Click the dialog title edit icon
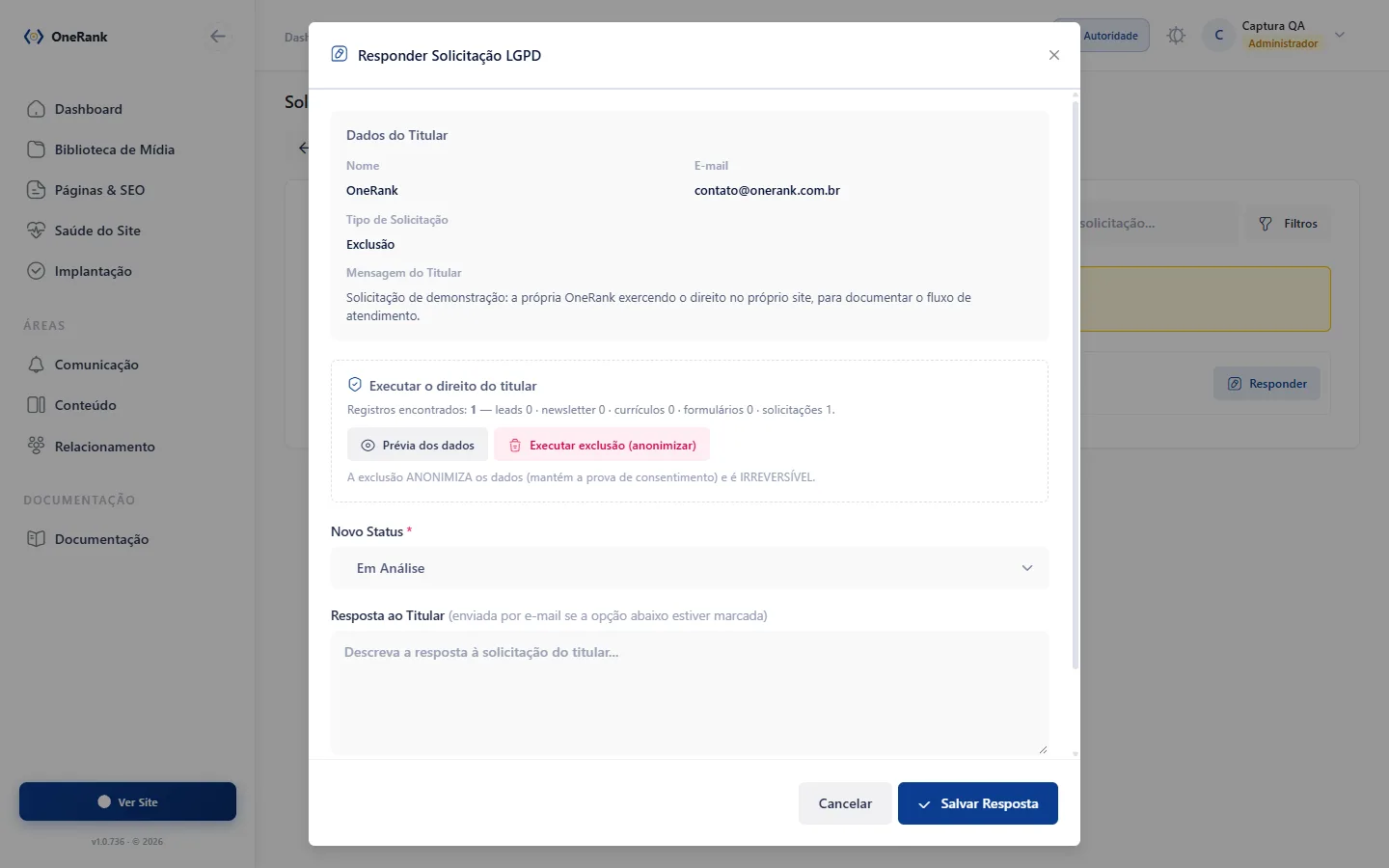The image size is (1389, 868). (x=340, y=54)
